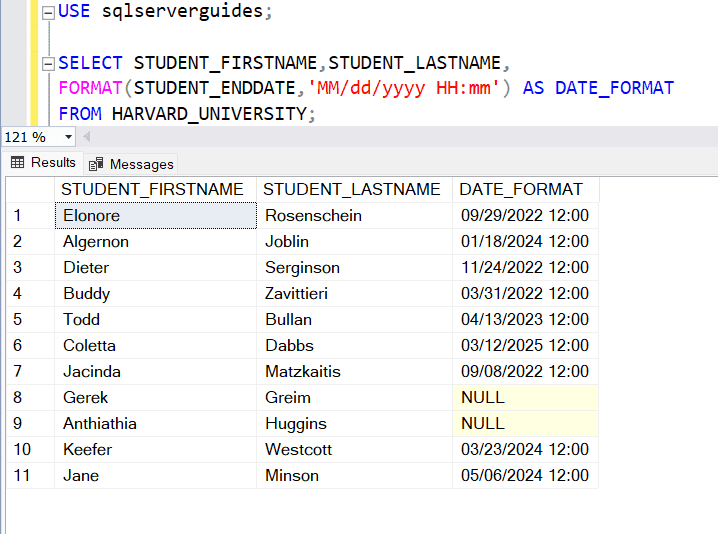718x534 pixels.
Task: Click the cell containing Algernon
Action: pyautogui.click(x=155, y=242)
